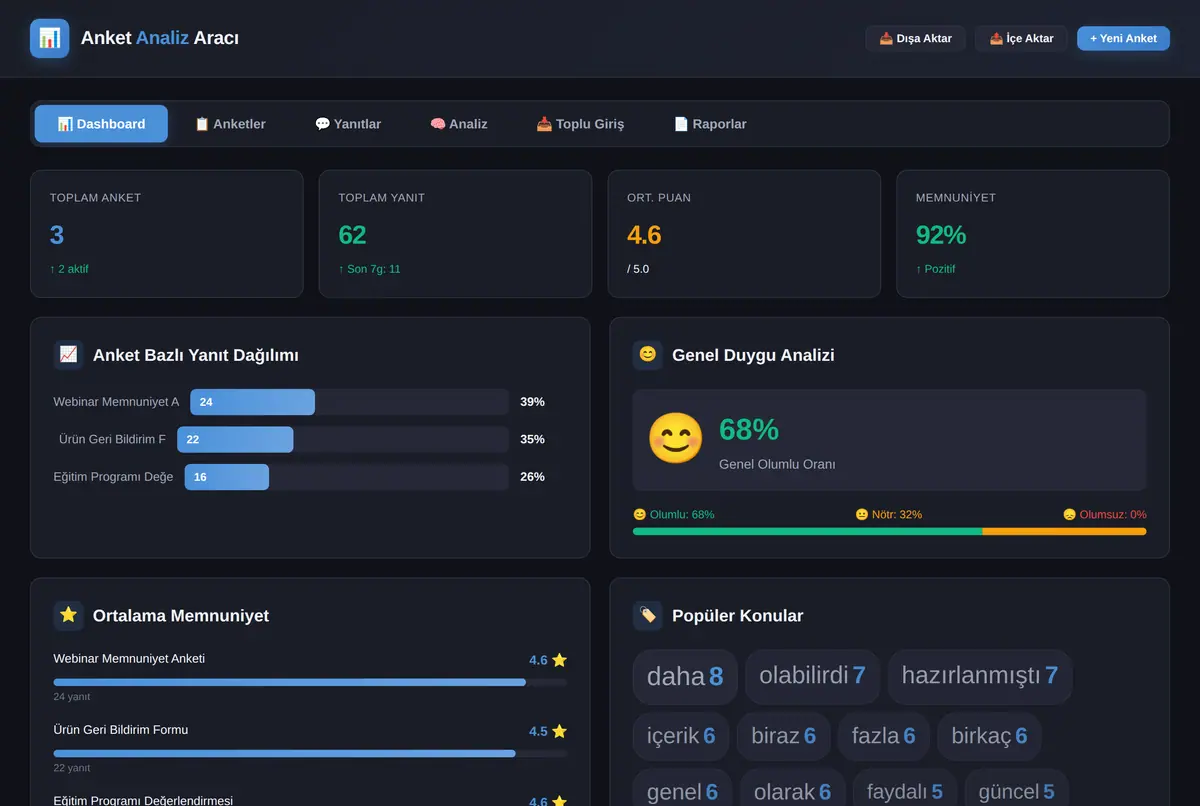Click the Webinar Memnuniyet Anketi rating progress bar

(310, 682)
